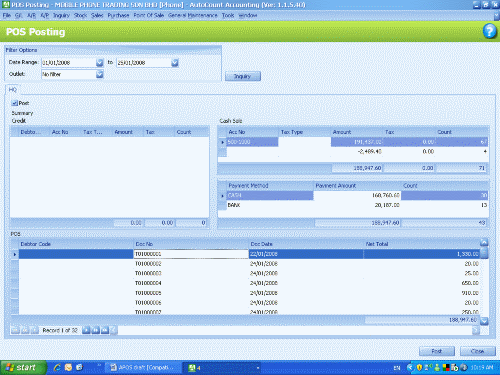Image resolution: width=500 pixels, height=375 pixels.
Task: Open the messenger tray icon
Action: coord(437,368)
